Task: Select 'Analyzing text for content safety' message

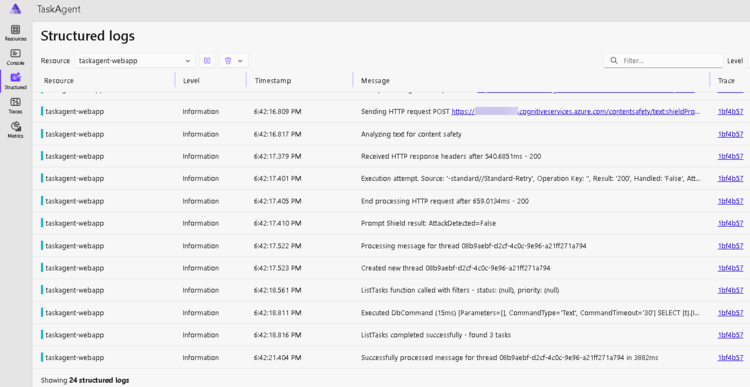Action: (x=411, y=134)
